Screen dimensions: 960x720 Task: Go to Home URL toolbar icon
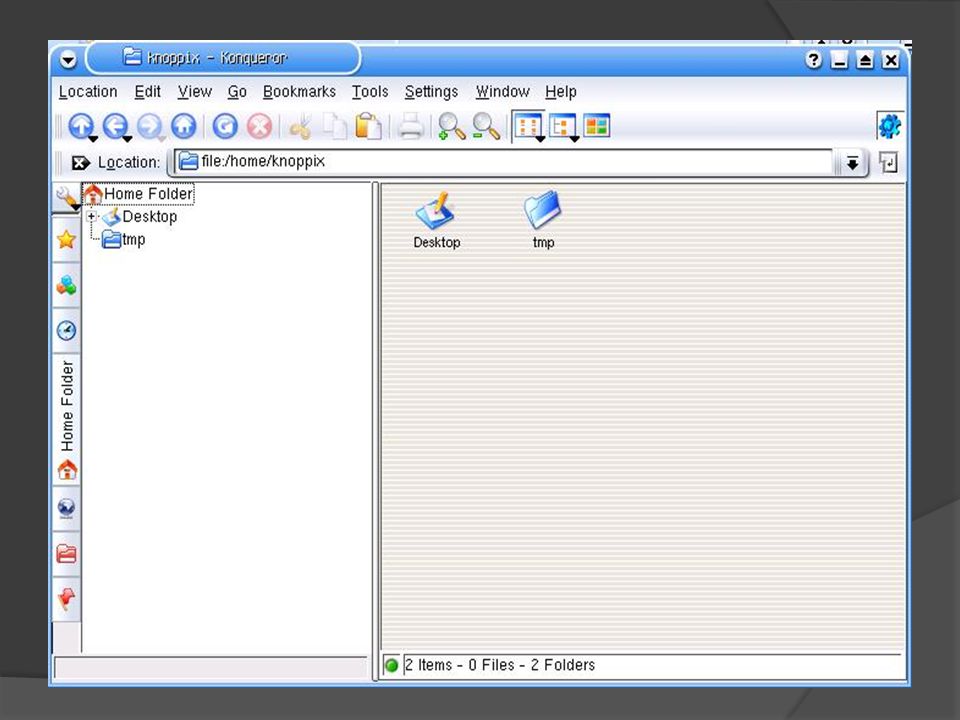click(184, 126)
